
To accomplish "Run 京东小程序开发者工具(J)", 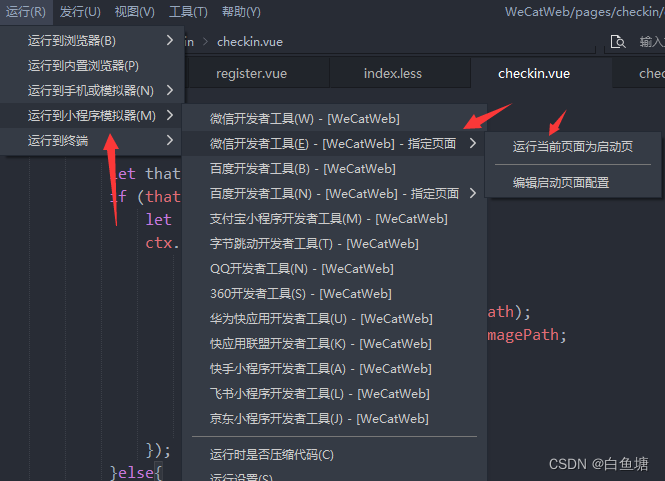I will [334, 419].
